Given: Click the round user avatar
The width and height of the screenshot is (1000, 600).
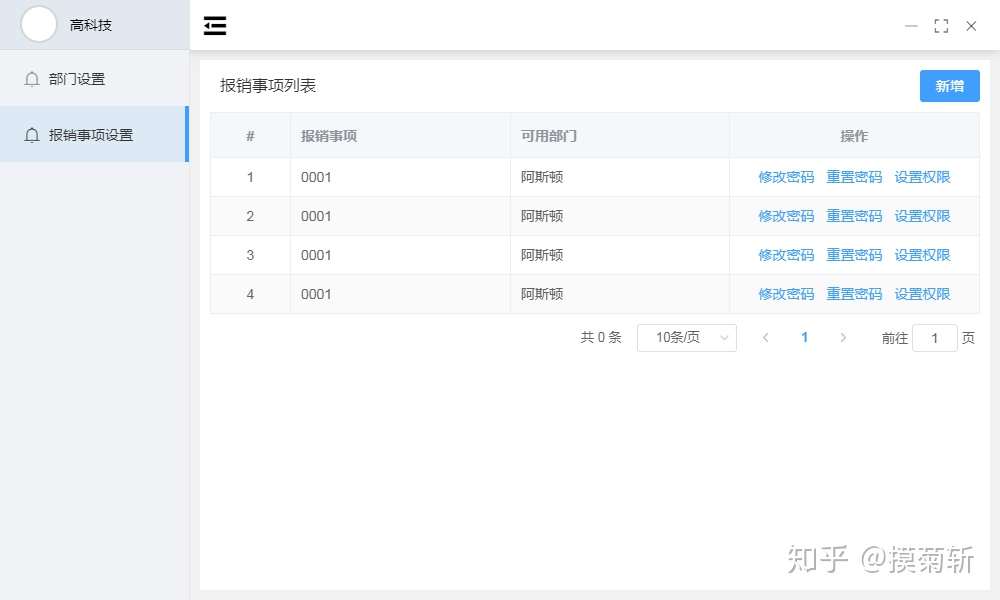Looking at the screenshot, I should point(39,24).
